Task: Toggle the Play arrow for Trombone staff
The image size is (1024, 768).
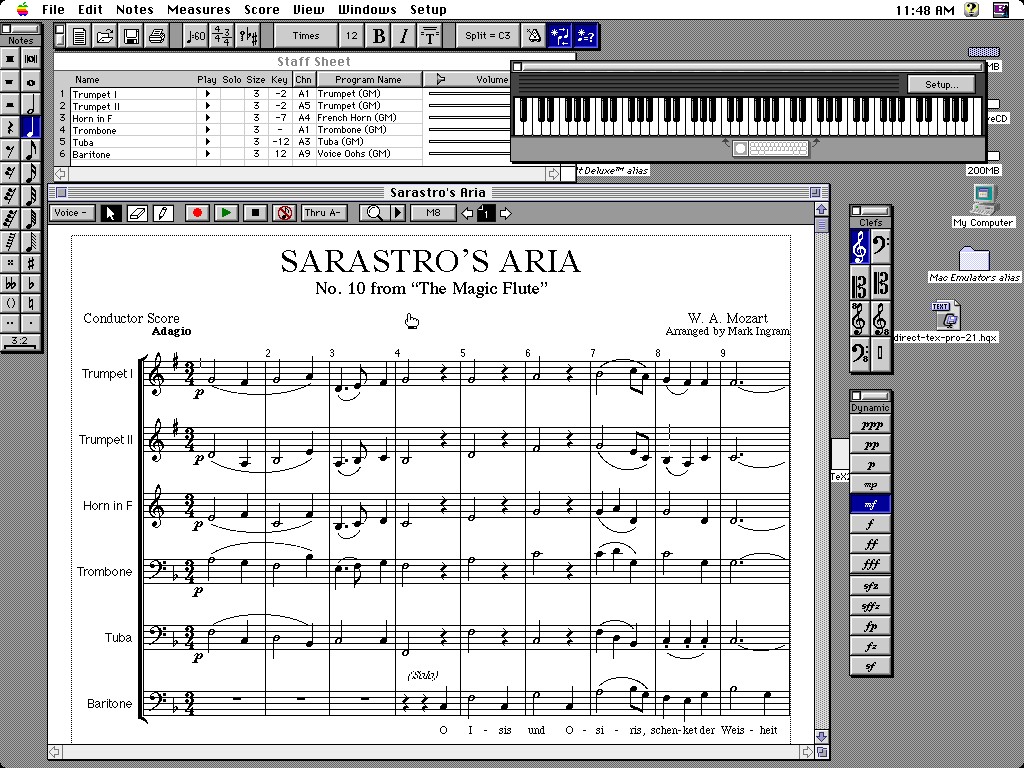Action: 208,130
